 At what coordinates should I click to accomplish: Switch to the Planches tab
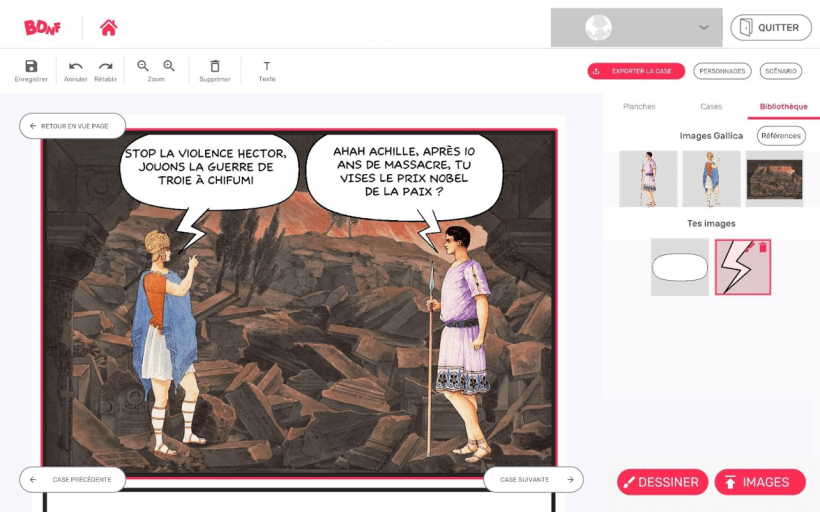[x=639, y=106]
